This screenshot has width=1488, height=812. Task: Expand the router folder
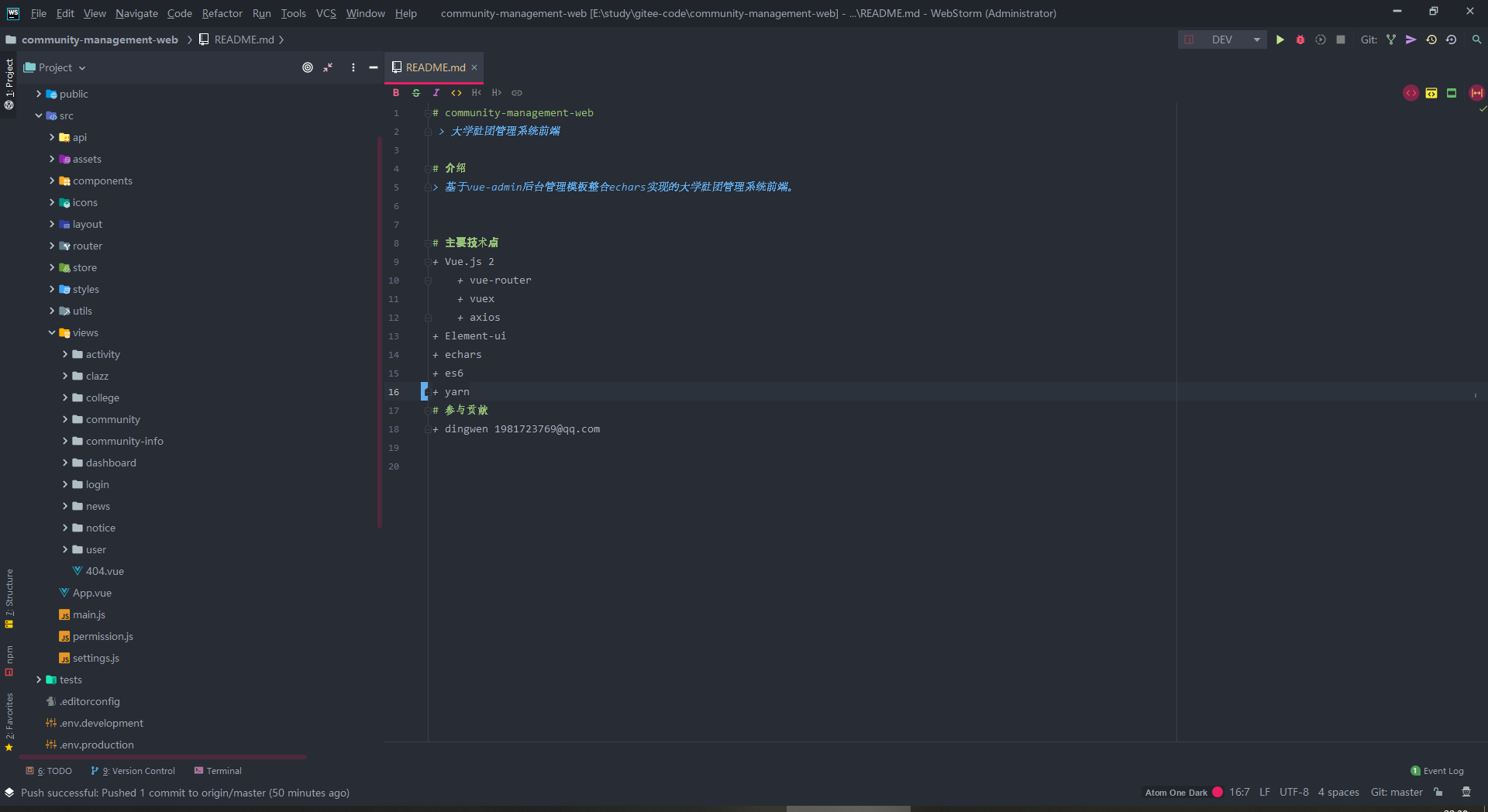click(52, 246)
